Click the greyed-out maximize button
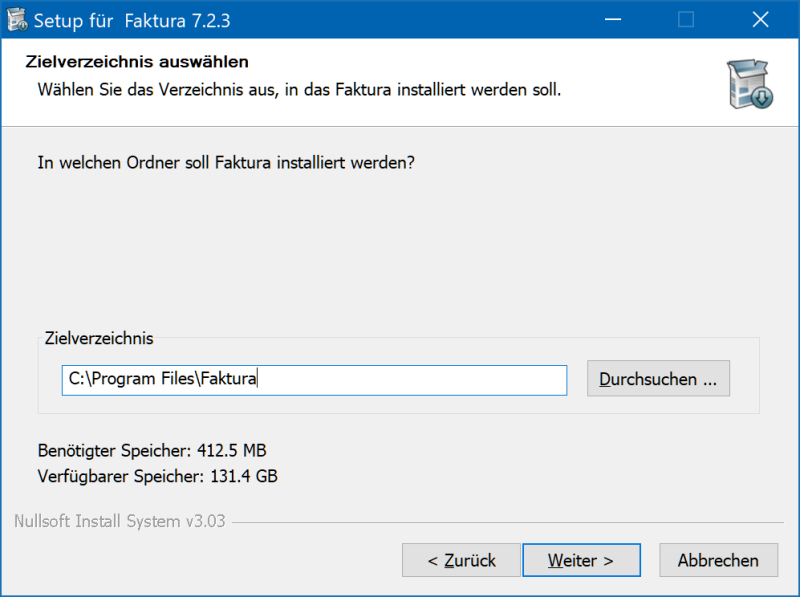 click(686, 20)
